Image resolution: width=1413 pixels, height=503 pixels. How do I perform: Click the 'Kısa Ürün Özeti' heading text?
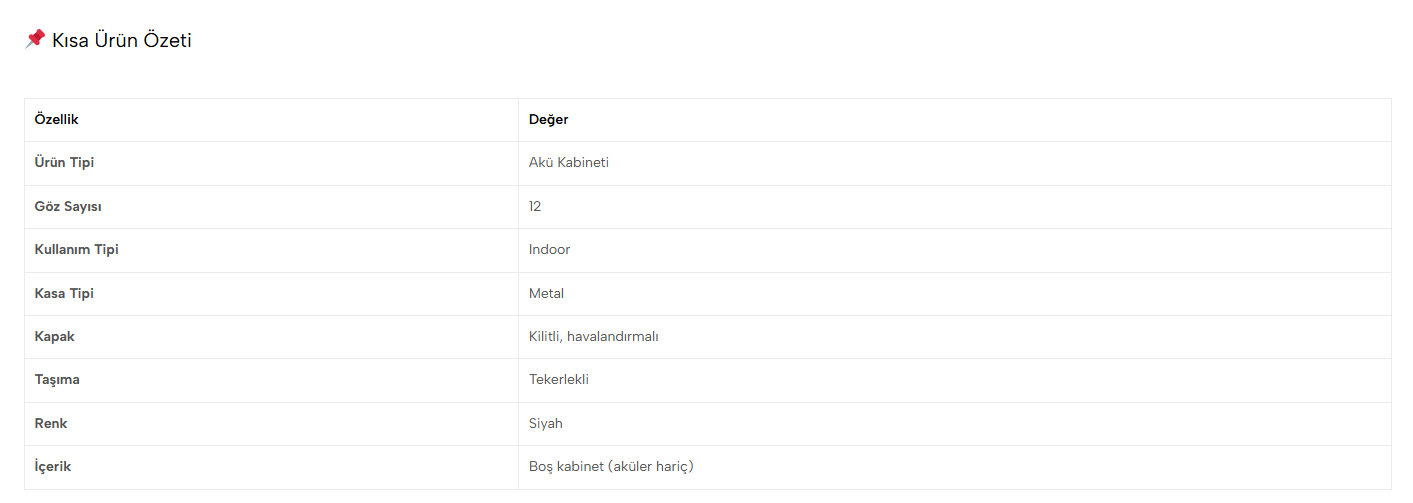(121, 41)
